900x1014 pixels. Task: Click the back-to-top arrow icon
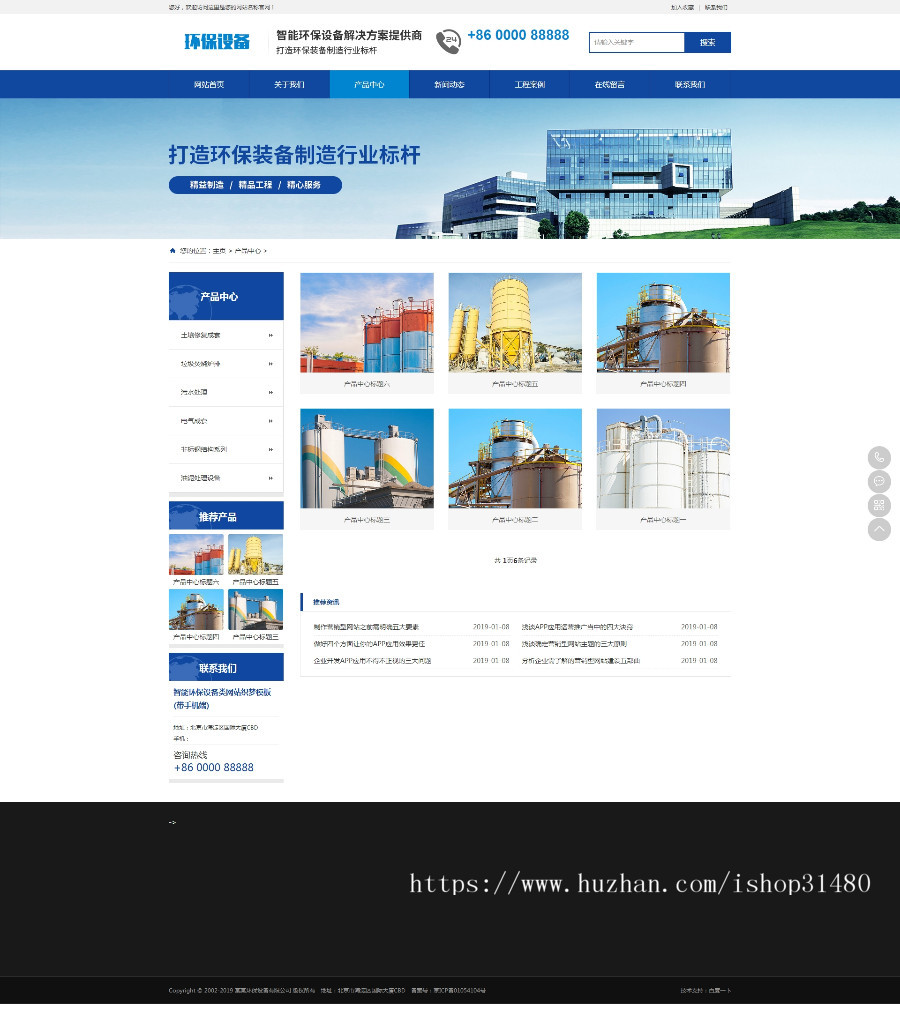pos(879,529)
